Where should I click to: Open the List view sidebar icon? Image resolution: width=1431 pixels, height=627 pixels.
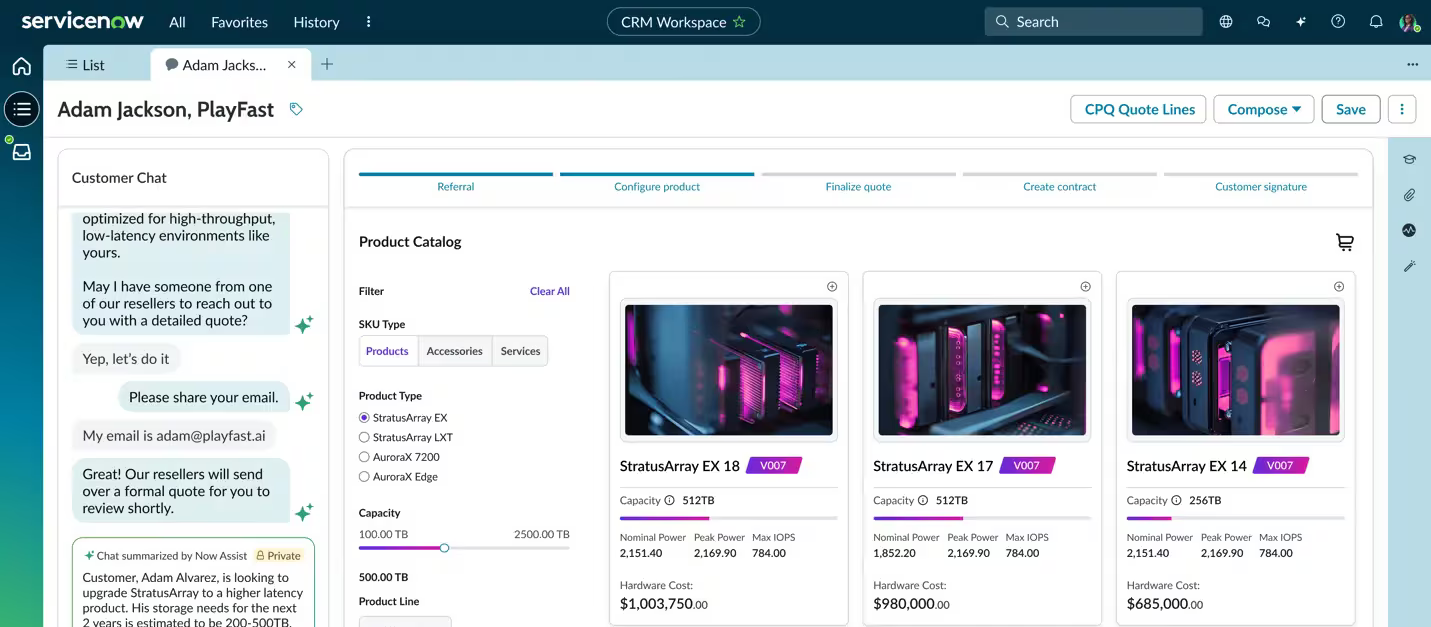point(22,109)
